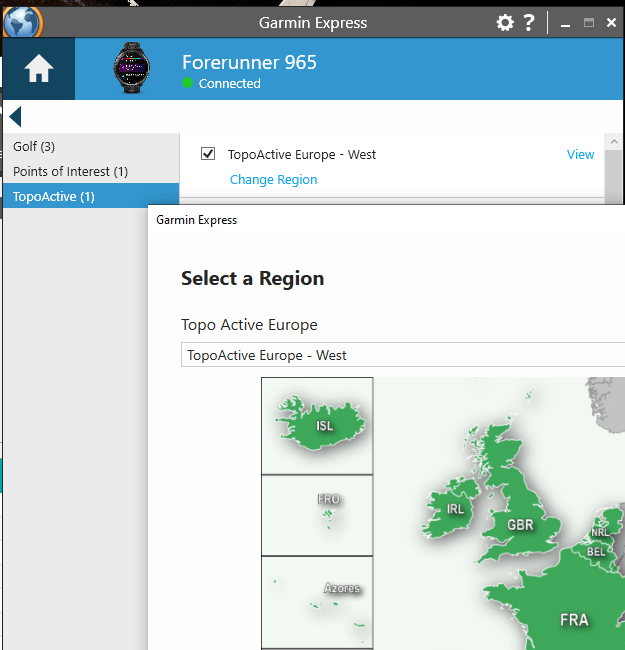This screenshot has width=625, height=650.
Task: Click the Forerunner 965 watch image
Action: tap(132, 68)
